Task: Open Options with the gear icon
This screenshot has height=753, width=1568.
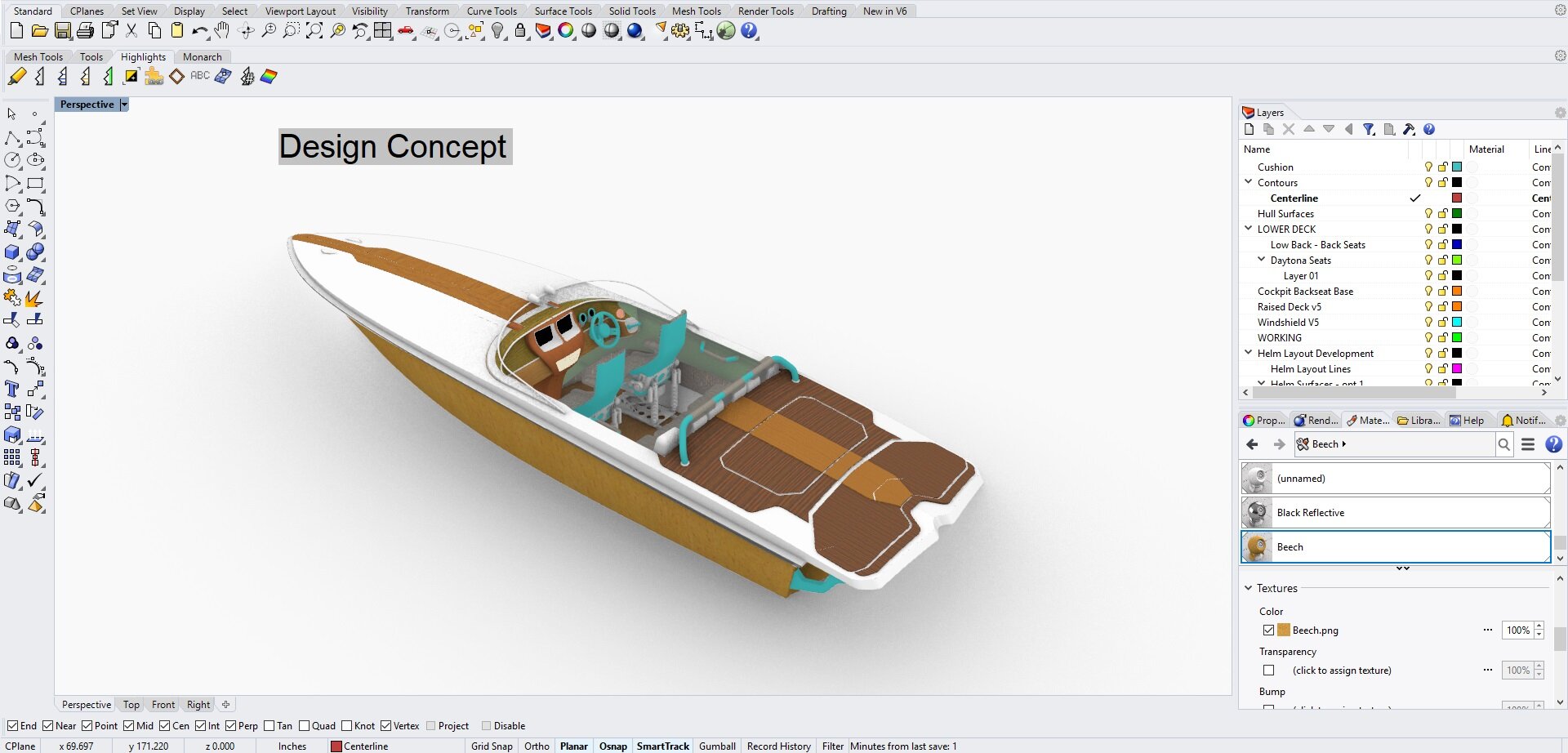Action: (x=680, y=31)
